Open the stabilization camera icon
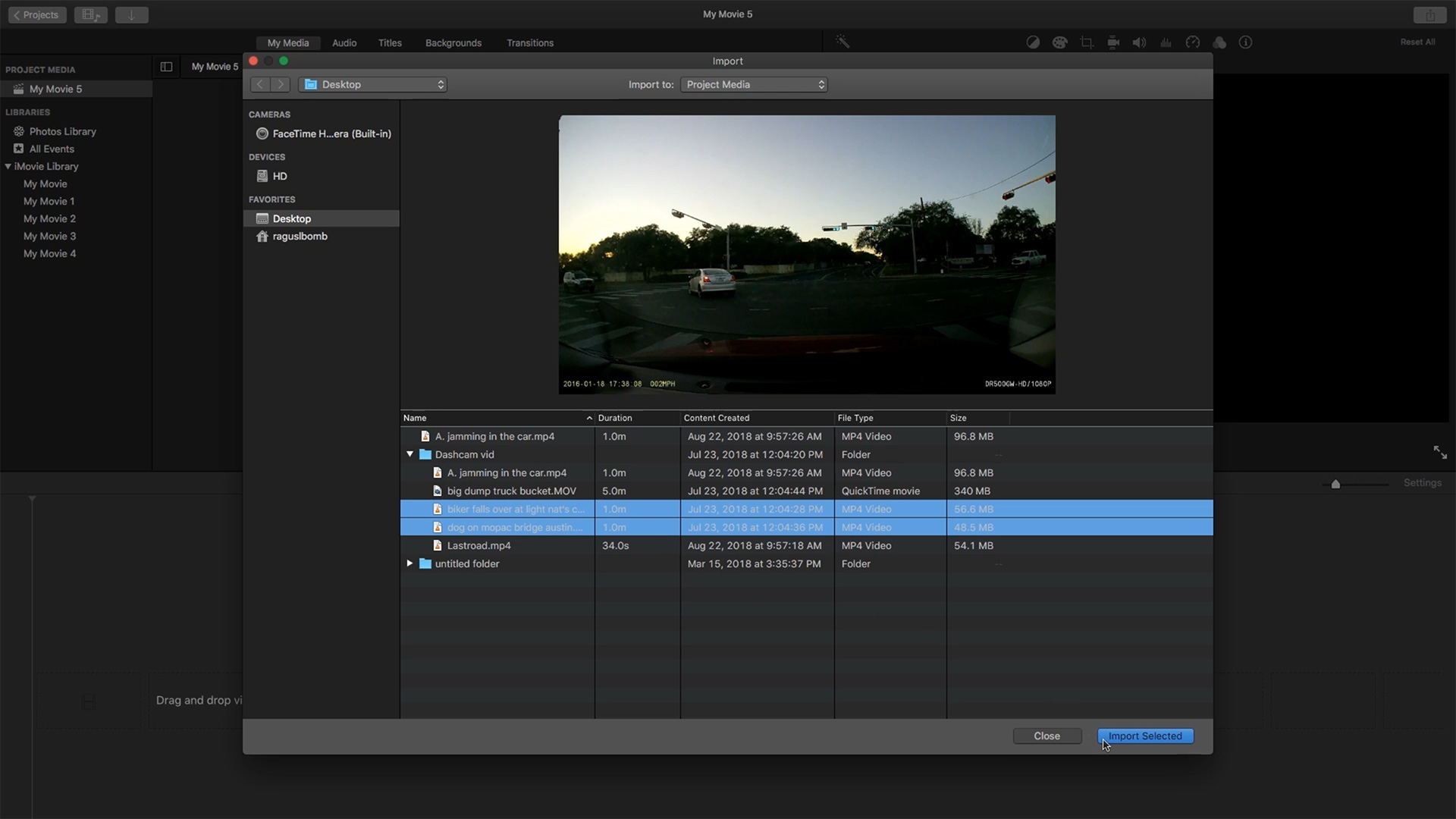 click(x=1113, y=42)
